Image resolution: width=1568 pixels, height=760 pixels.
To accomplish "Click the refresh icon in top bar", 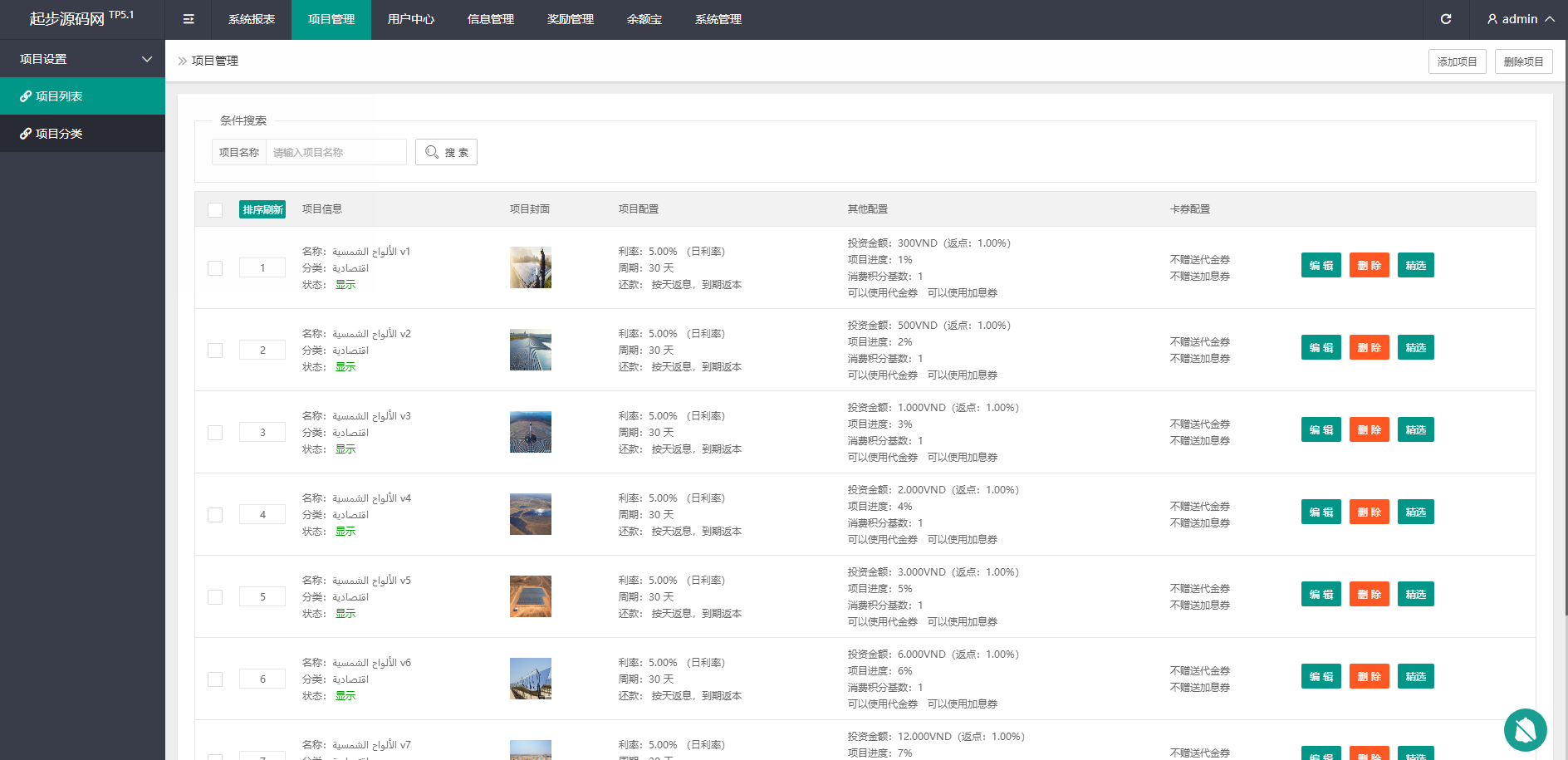I will point(1446,19).
